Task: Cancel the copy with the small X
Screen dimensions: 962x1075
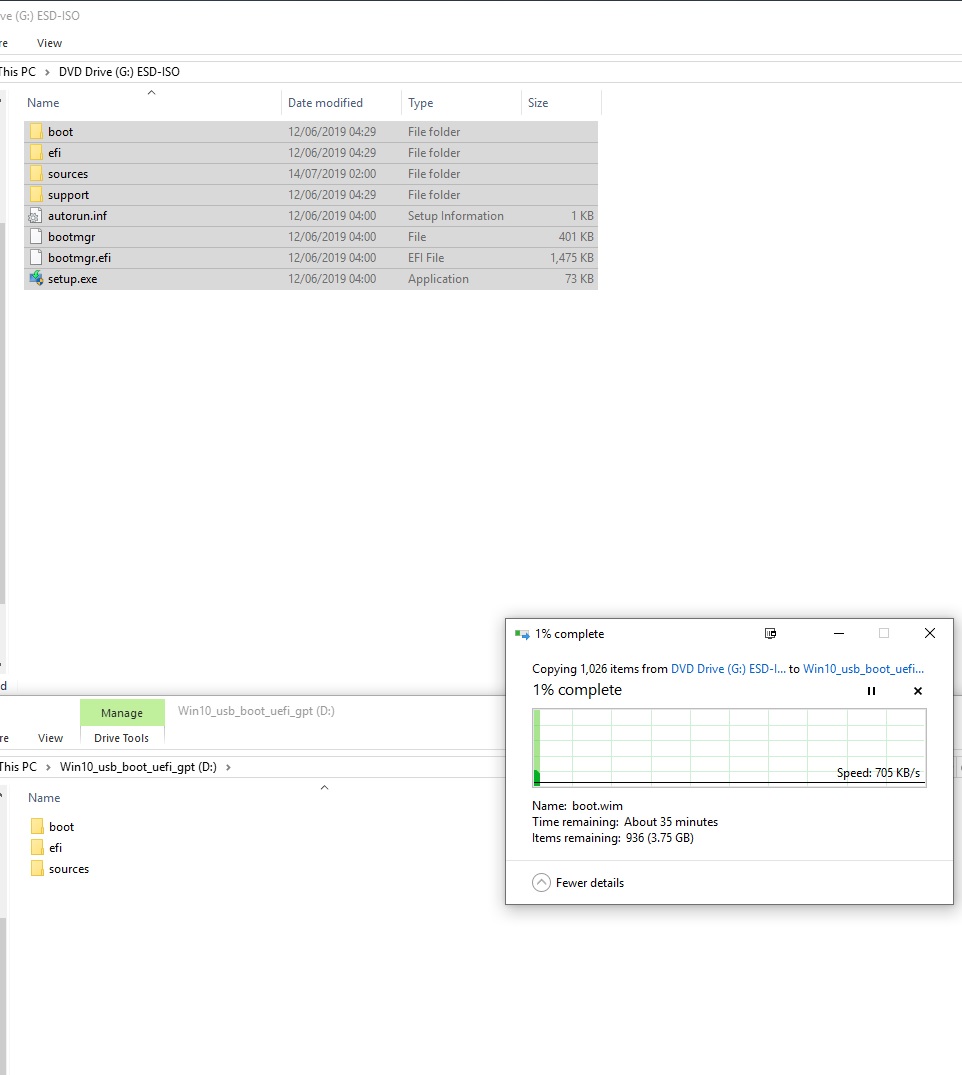Action: 918,691
